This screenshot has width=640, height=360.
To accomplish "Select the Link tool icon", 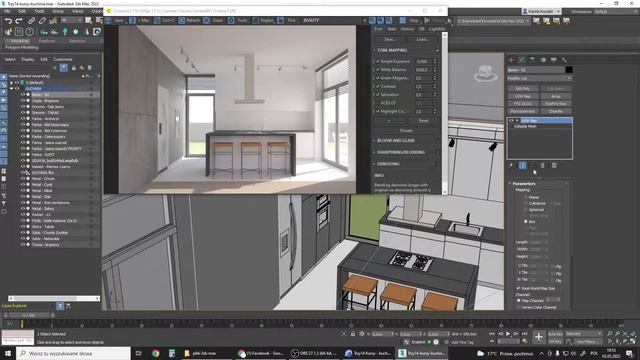I will click(31, 20).
